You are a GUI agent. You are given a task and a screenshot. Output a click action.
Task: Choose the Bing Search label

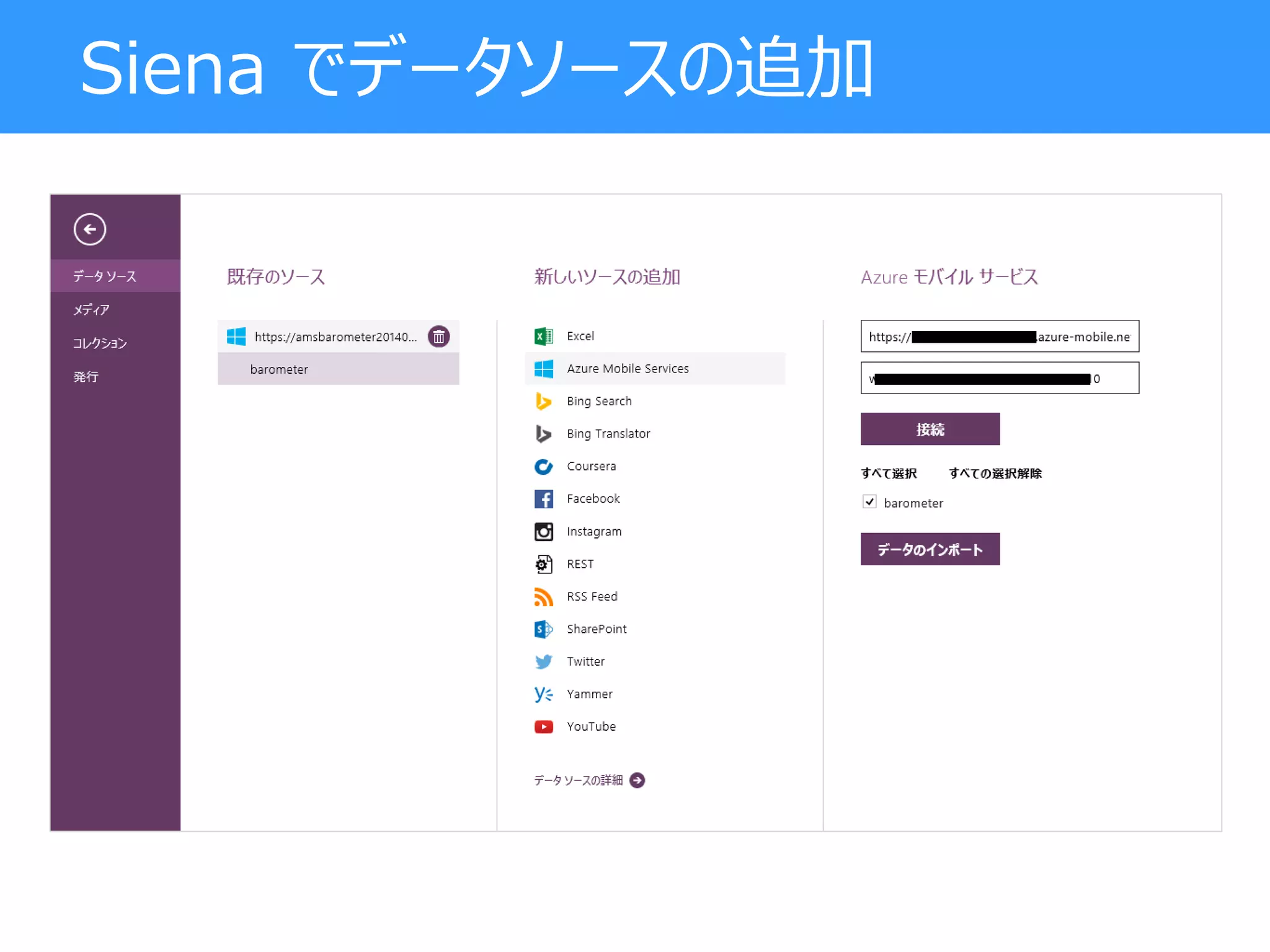pyautogui.click(x=599, y=401)
